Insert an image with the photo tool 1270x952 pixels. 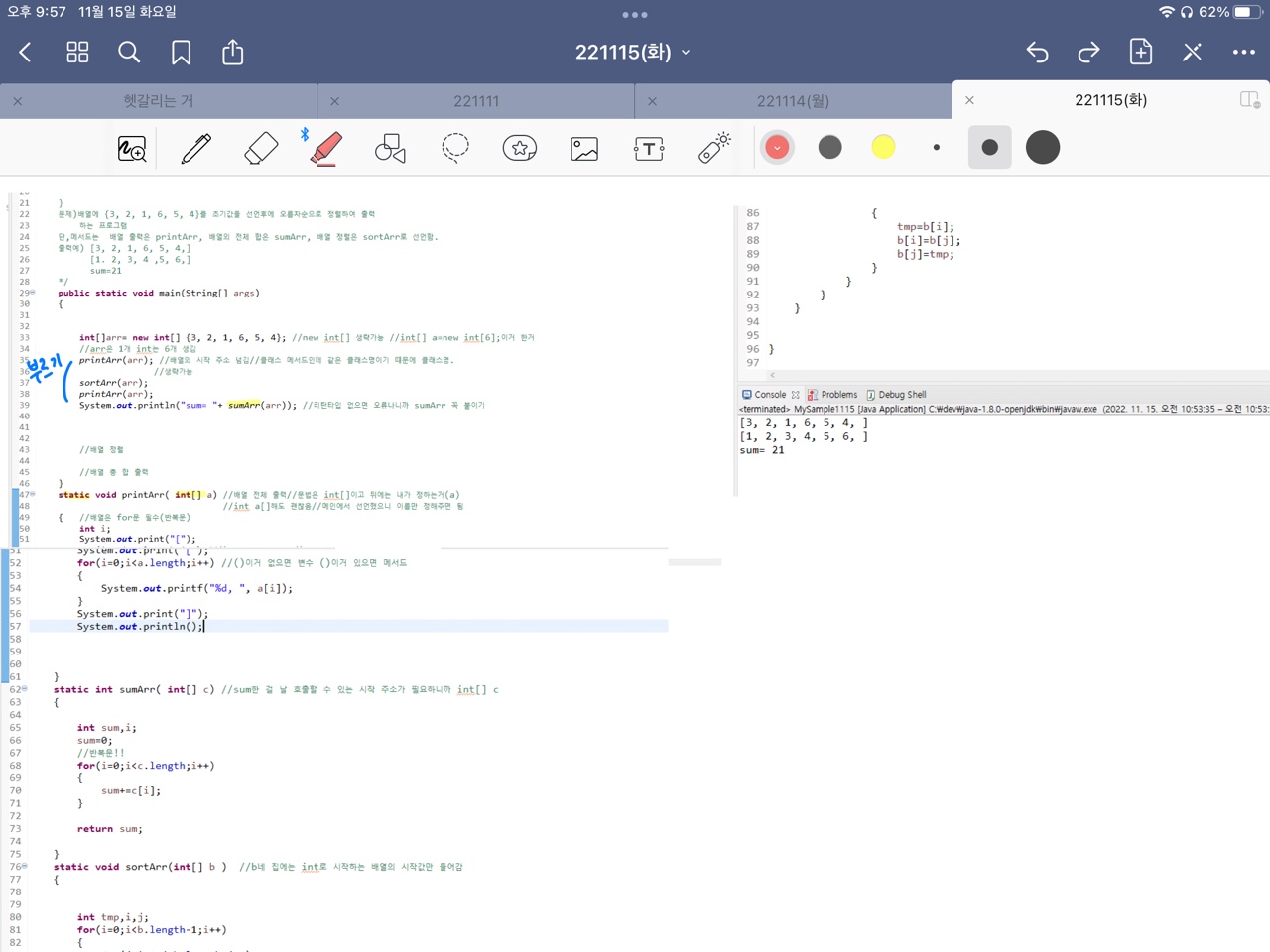click(584, 149)
